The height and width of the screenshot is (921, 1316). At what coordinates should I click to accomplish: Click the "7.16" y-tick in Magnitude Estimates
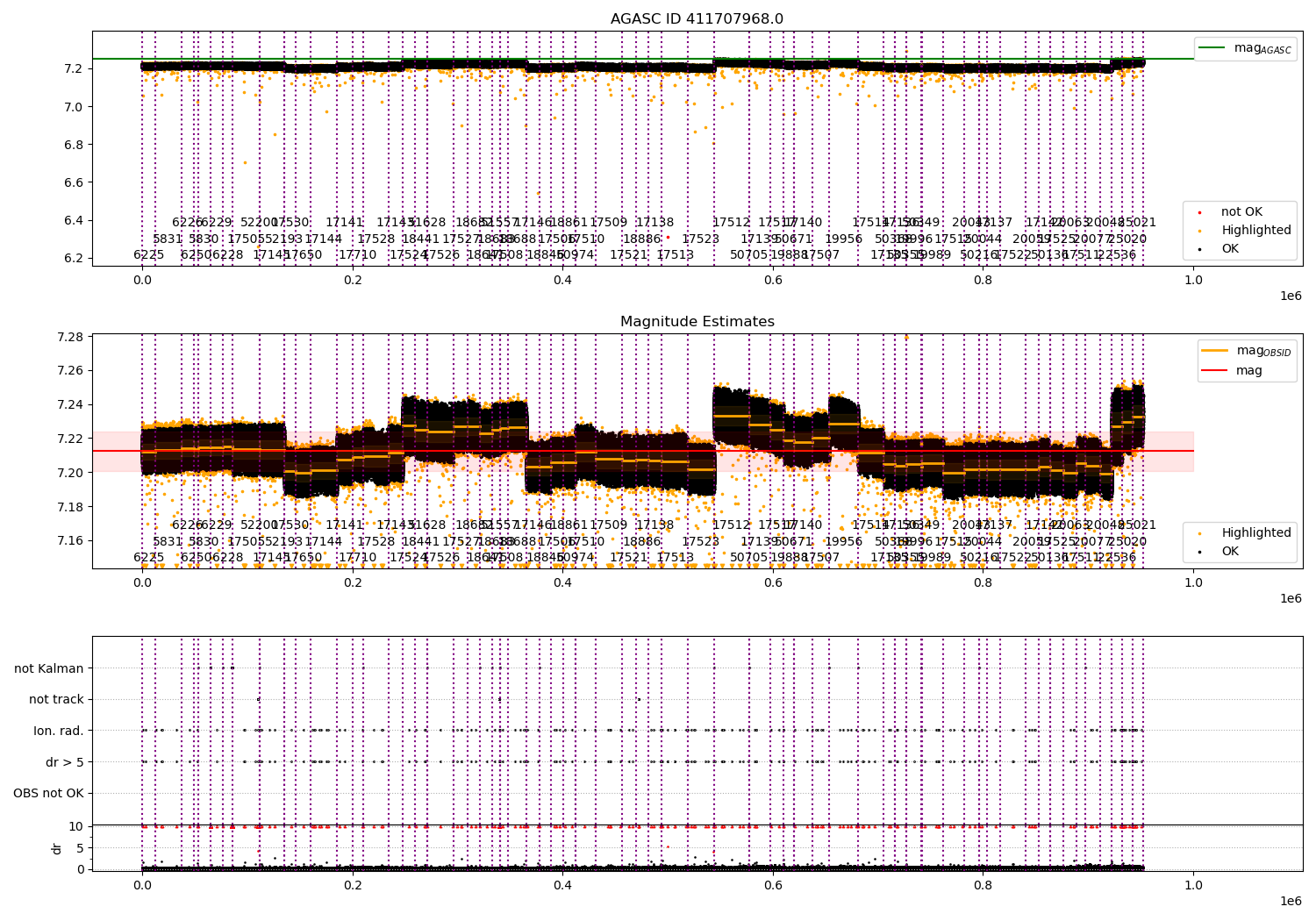[72, 541]
